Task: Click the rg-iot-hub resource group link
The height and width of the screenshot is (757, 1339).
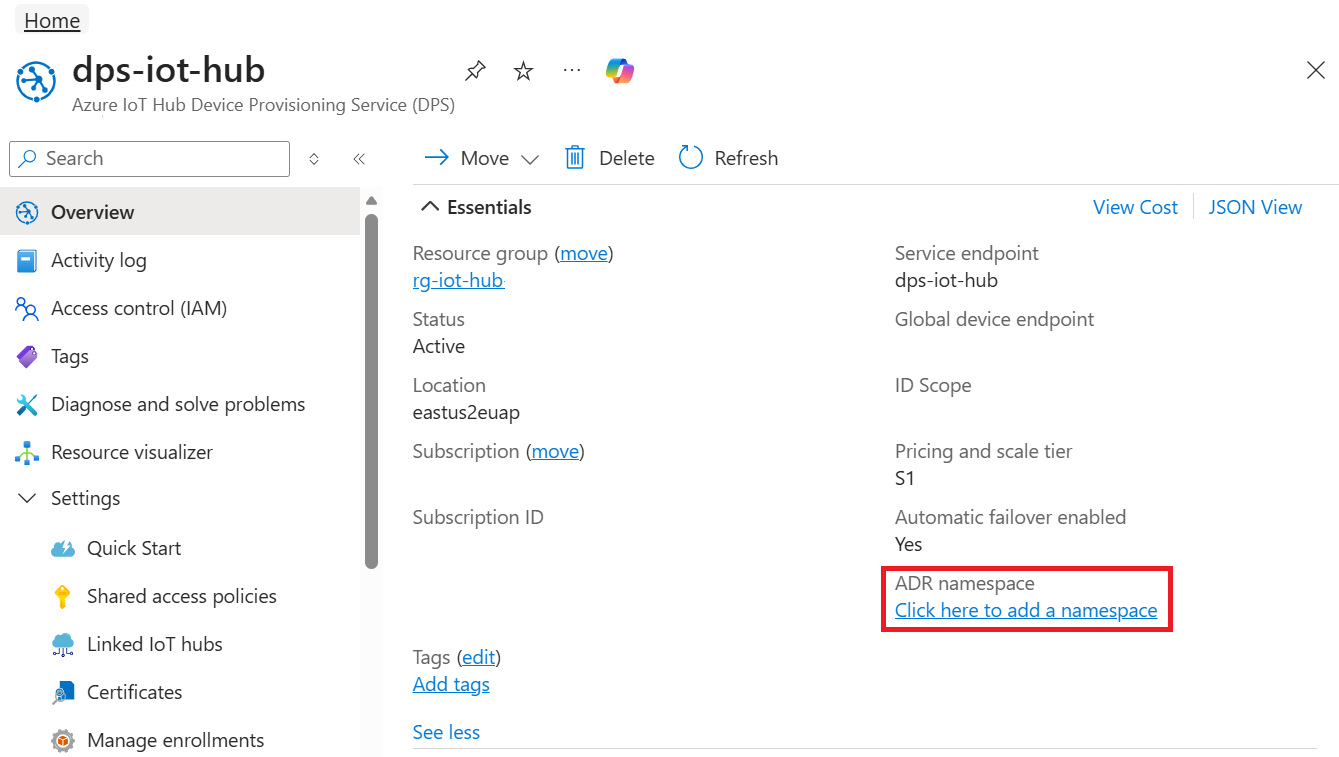Action: [458, 280]
